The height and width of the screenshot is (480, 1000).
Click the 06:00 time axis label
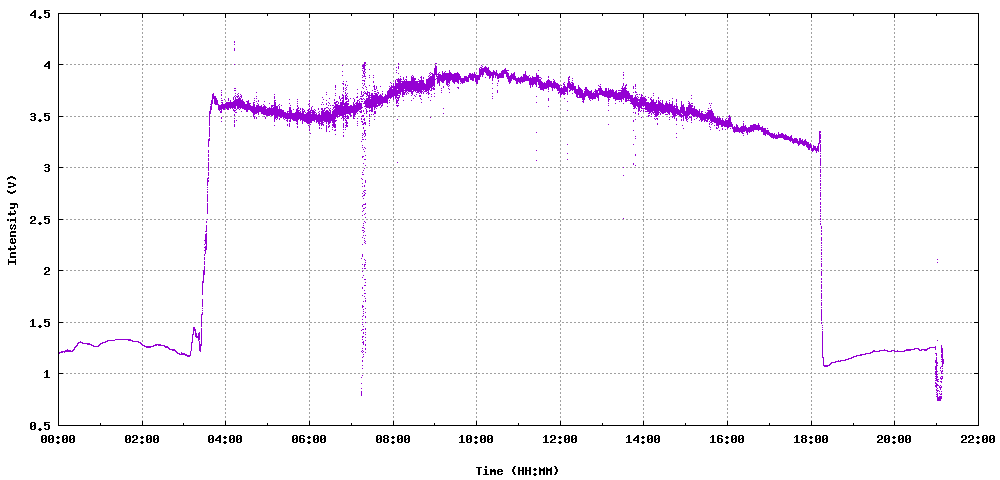[x=309, y=439]
